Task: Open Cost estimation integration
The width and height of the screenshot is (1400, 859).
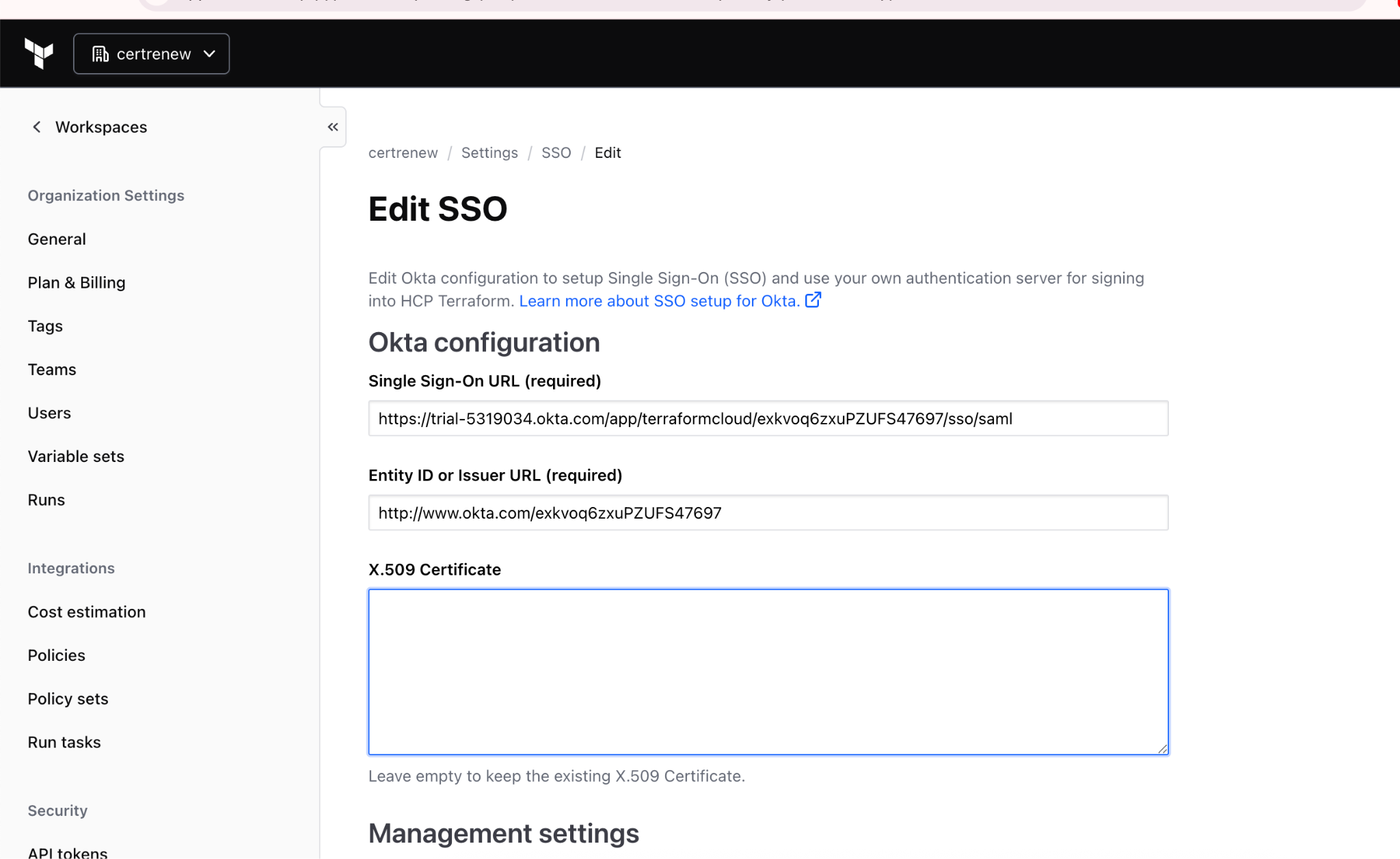Action: (x=87, y=612)
